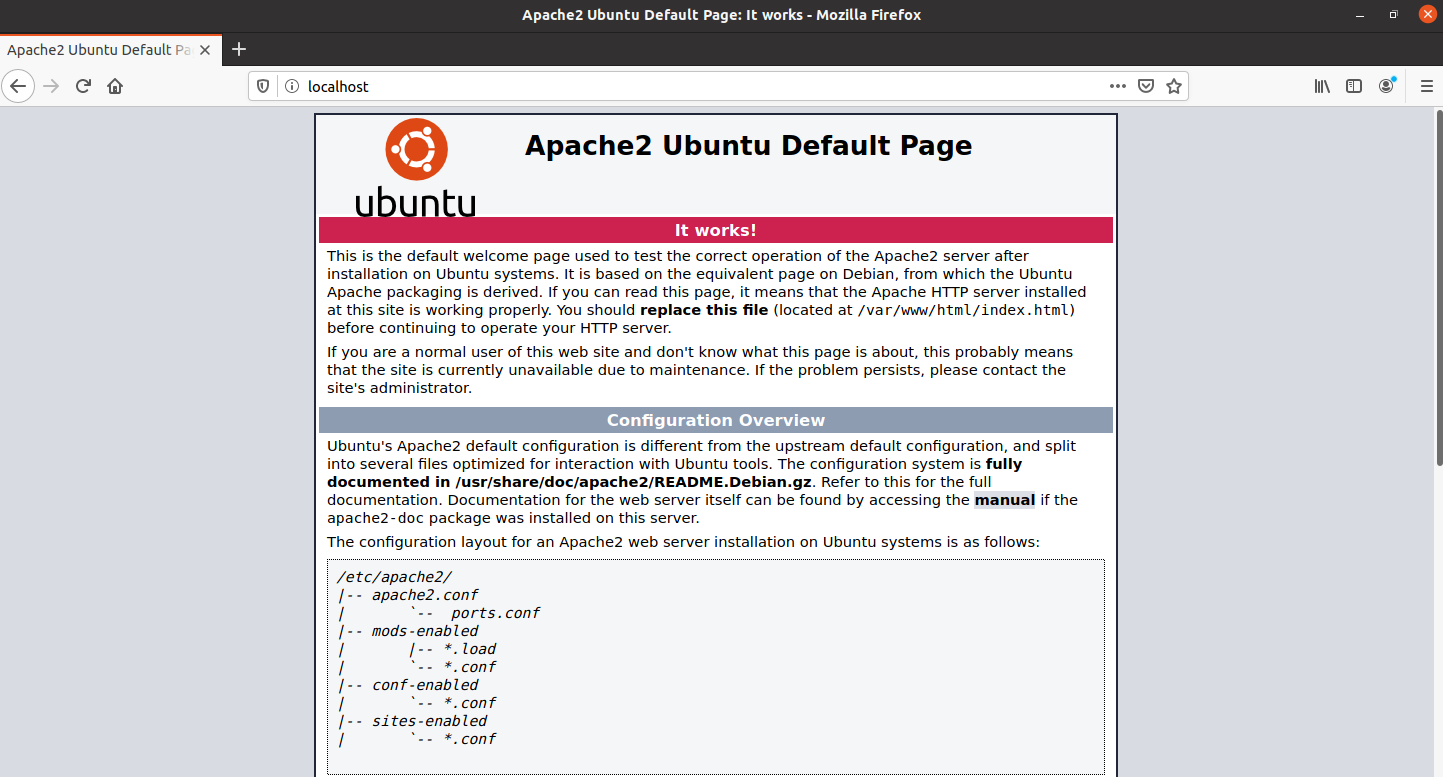Open the Firefox Library
The height and width of the screenshot is (777, 1443).
tap(1321, 86)
